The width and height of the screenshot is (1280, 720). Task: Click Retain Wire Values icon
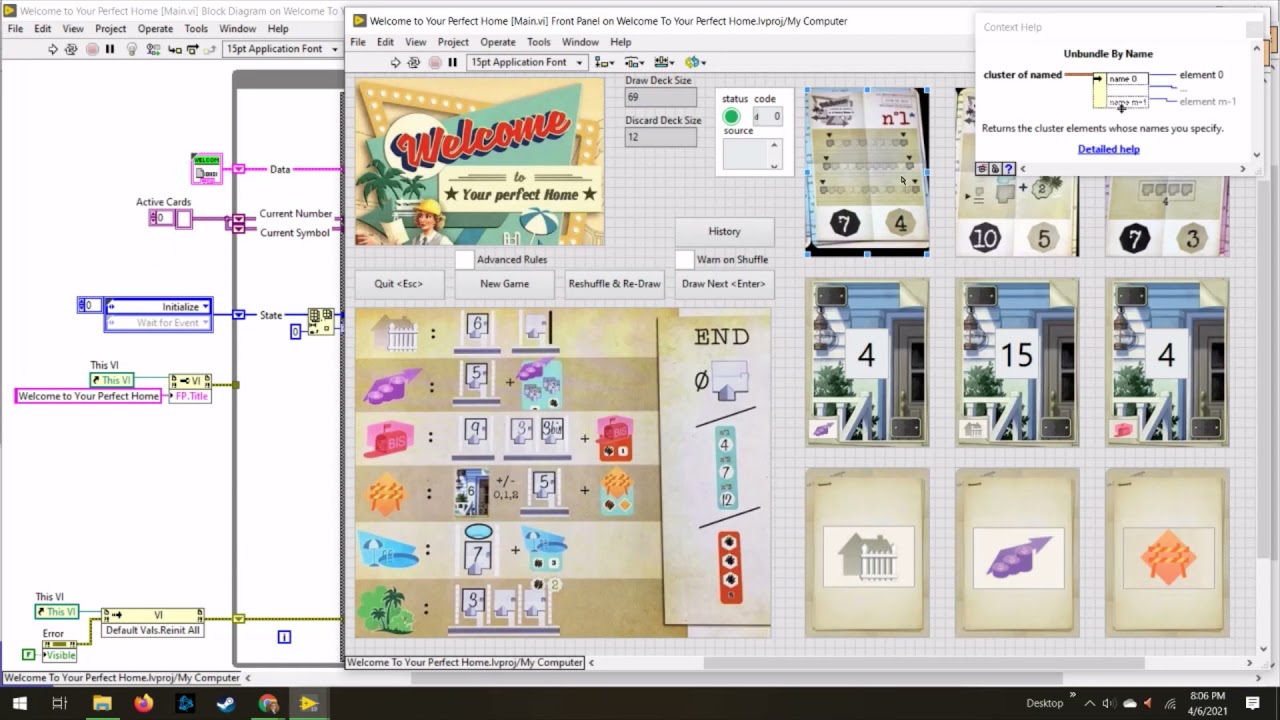point(152,49)
